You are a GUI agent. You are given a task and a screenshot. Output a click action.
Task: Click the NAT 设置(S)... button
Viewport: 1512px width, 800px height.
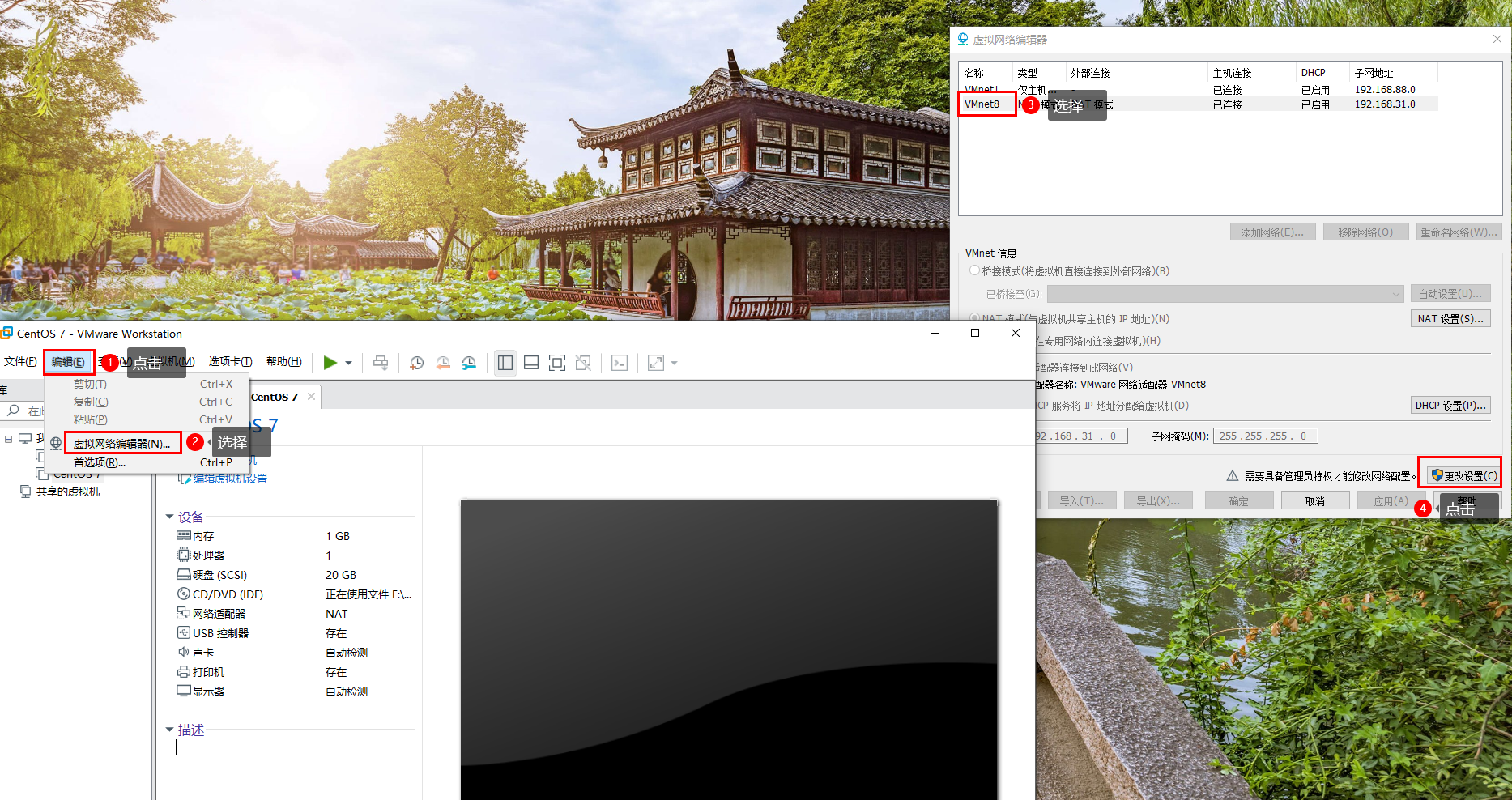(x=1450, y=319)
